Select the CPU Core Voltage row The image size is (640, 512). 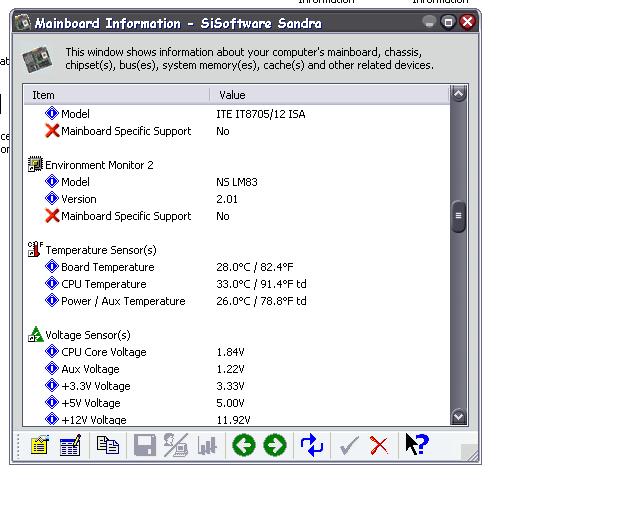(x=237, y=352)
